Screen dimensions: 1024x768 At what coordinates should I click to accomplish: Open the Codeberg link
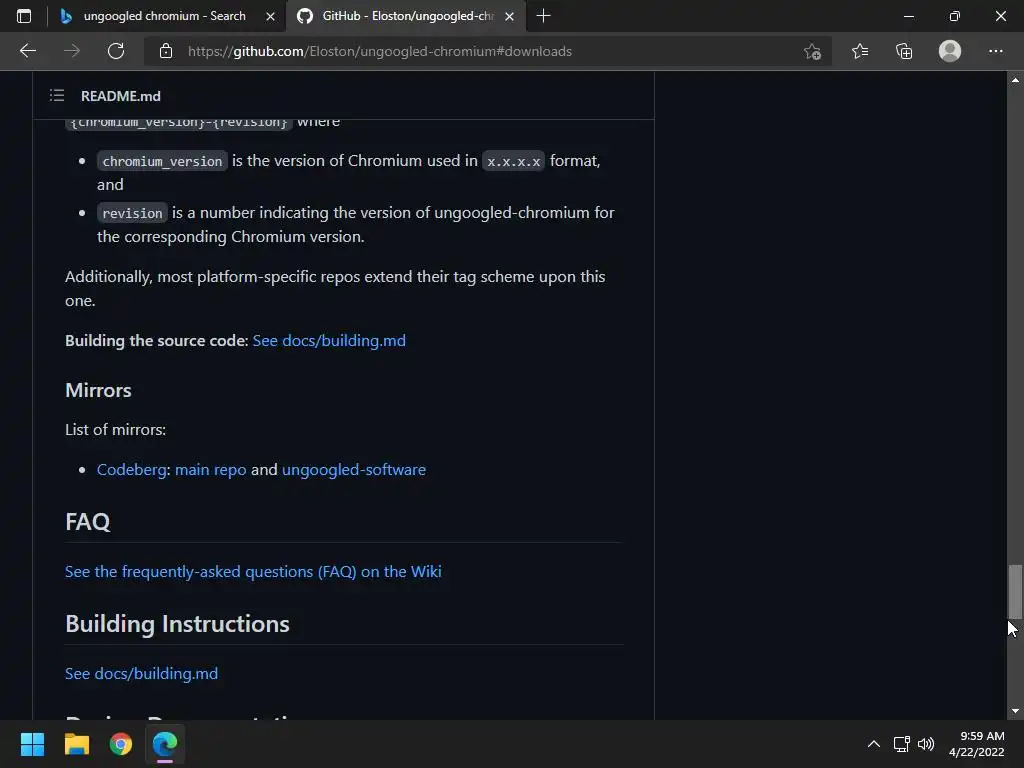[x=131, y=470]
